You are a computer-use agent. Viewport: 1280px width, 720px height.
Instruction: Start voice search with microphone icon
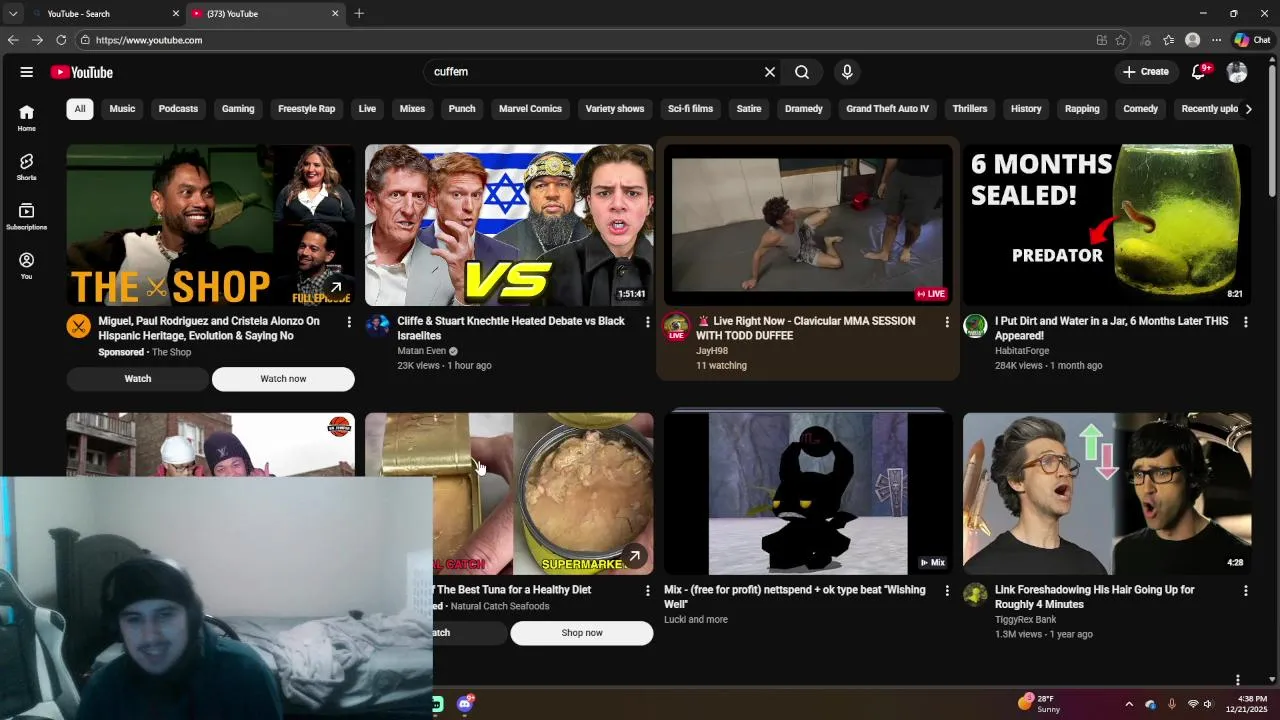click(x=847, y=72)
